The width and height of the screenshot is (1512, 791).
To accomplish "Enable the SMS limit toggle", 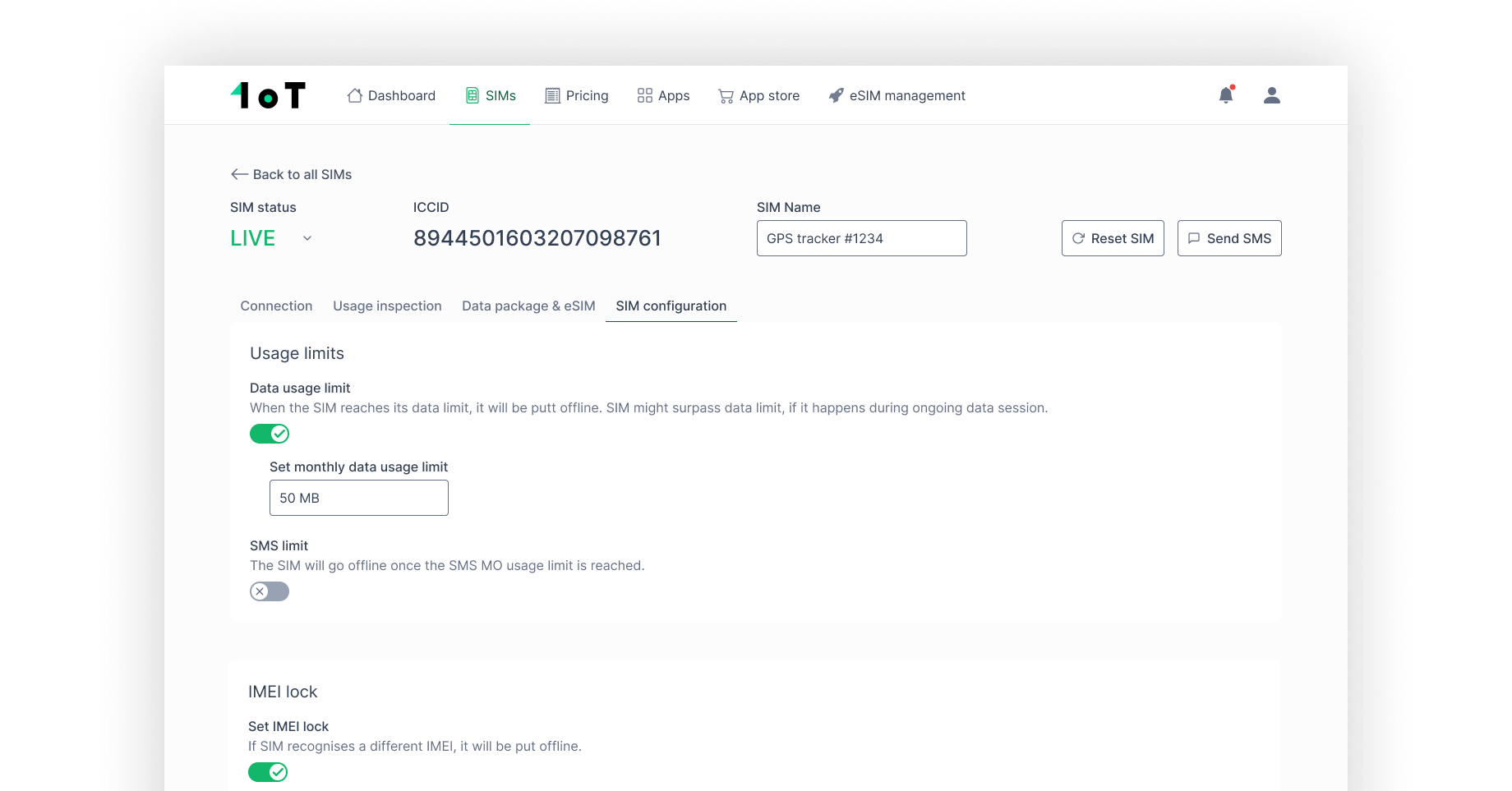I will point(270,591).
